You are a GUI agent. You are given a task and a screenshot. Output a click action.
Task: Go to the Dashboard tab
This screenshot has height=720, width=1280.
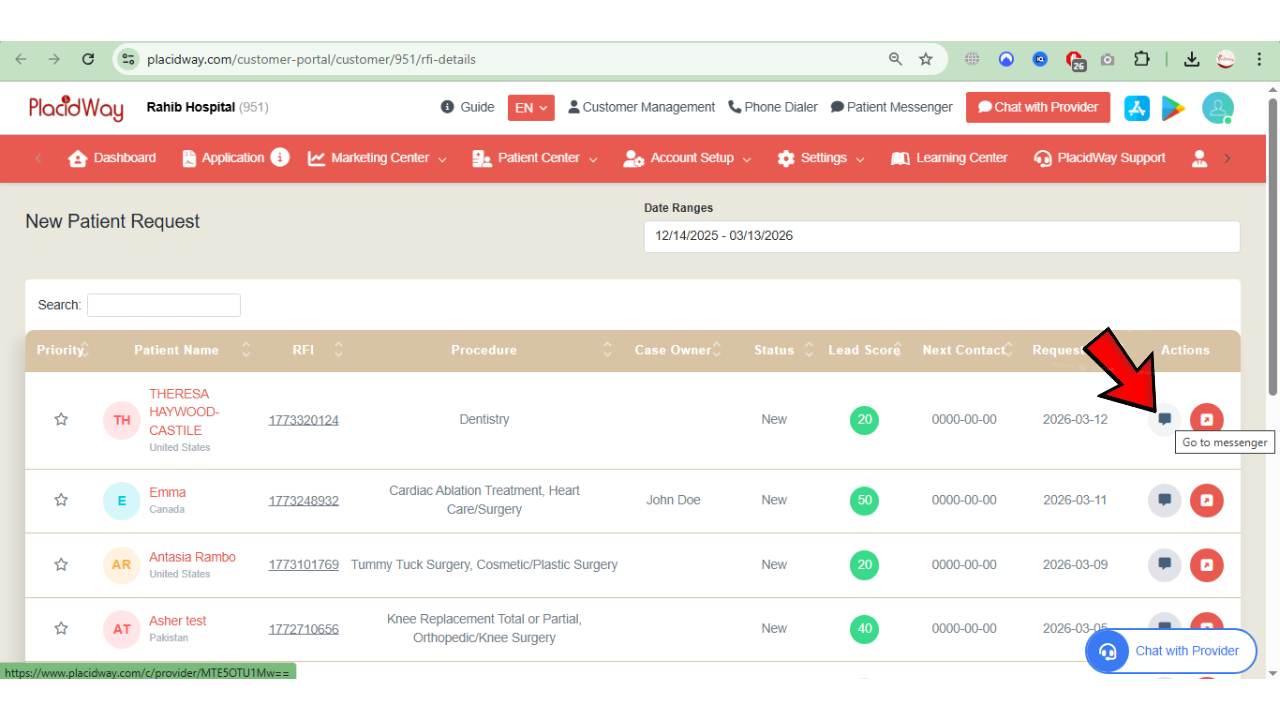112,158
